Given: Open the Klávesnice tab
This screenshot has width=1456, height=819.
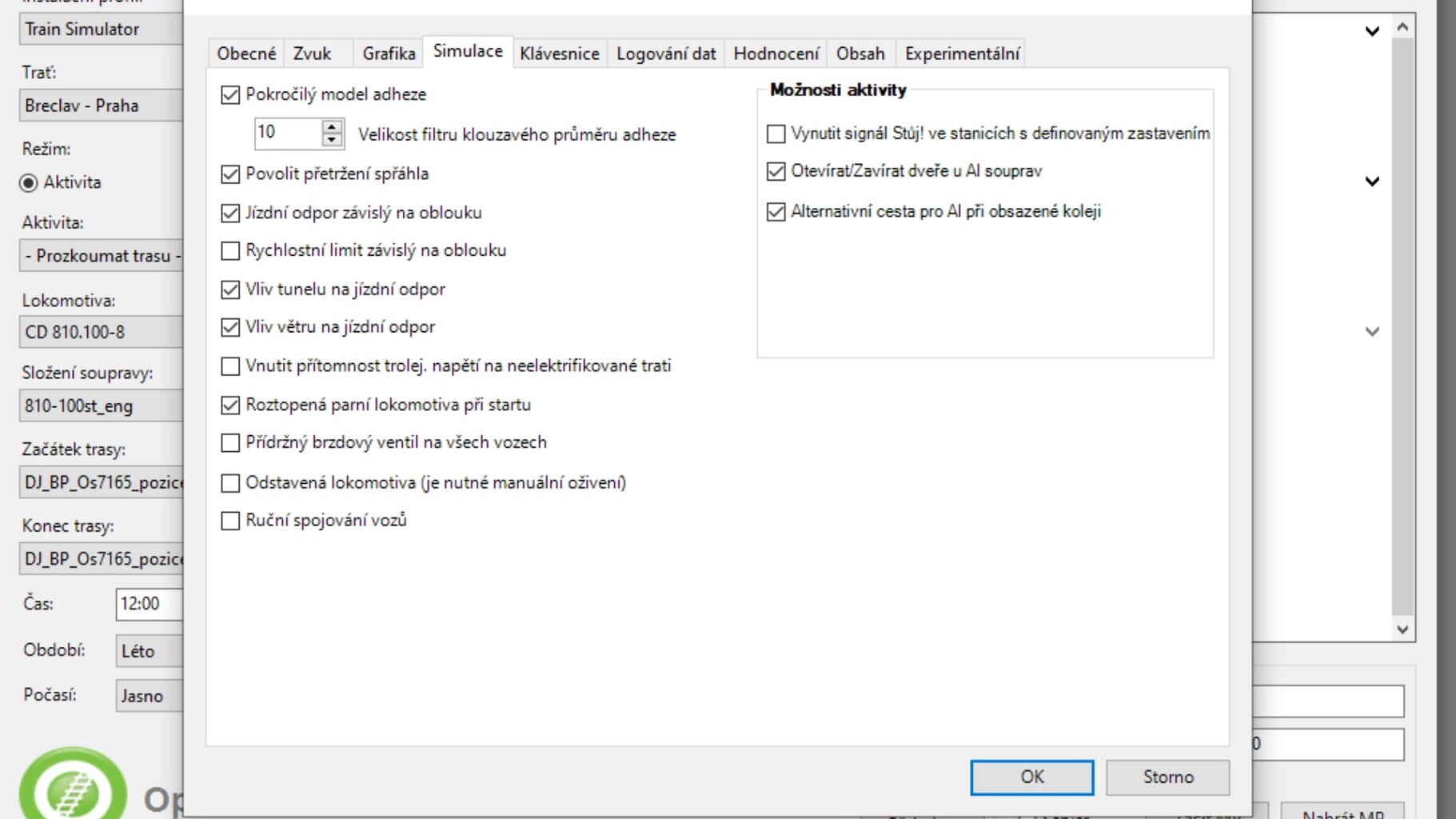Looking at the screenshot, I should [x=560, y=54].
